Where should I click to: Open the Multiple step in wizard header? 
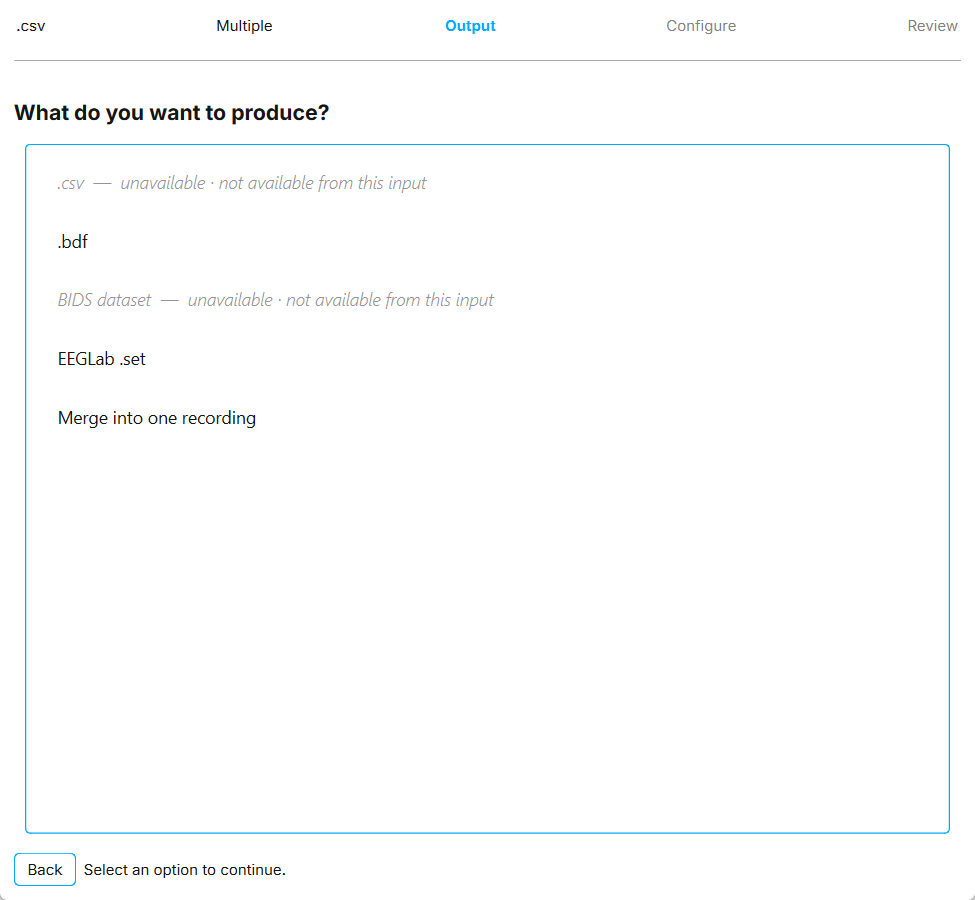coord(244,26)
